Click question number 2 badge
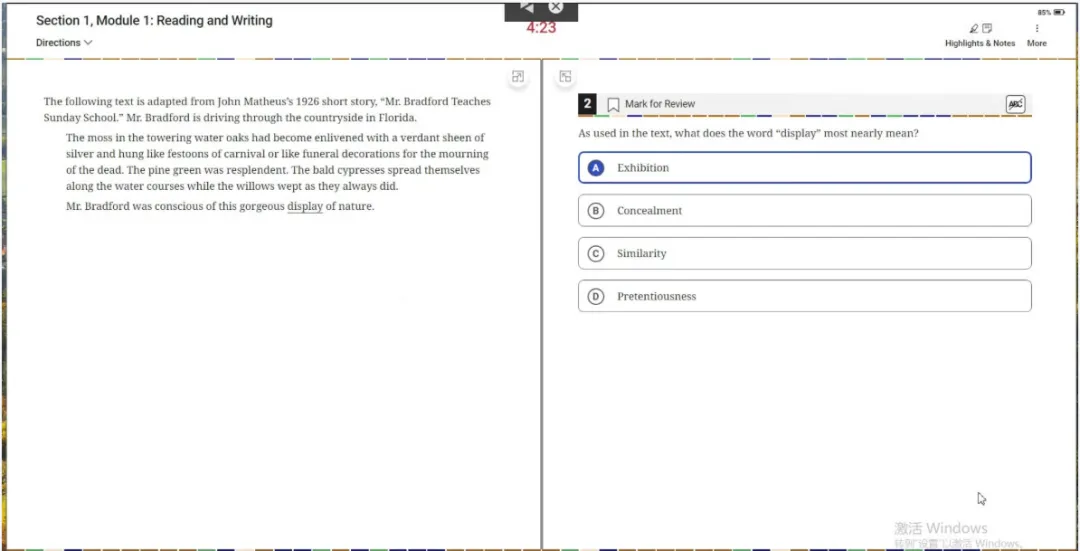This screenshot has width=1080, height=551. coord(587,104)
